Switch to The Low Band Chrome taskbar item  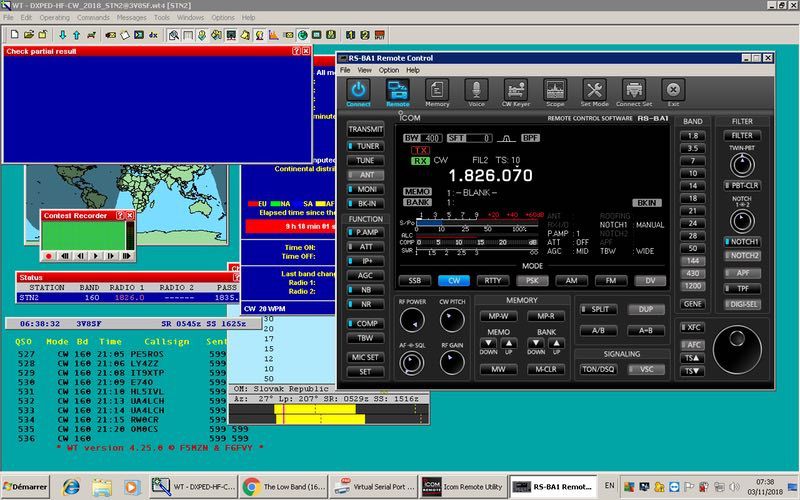click(x=285, y=487)
